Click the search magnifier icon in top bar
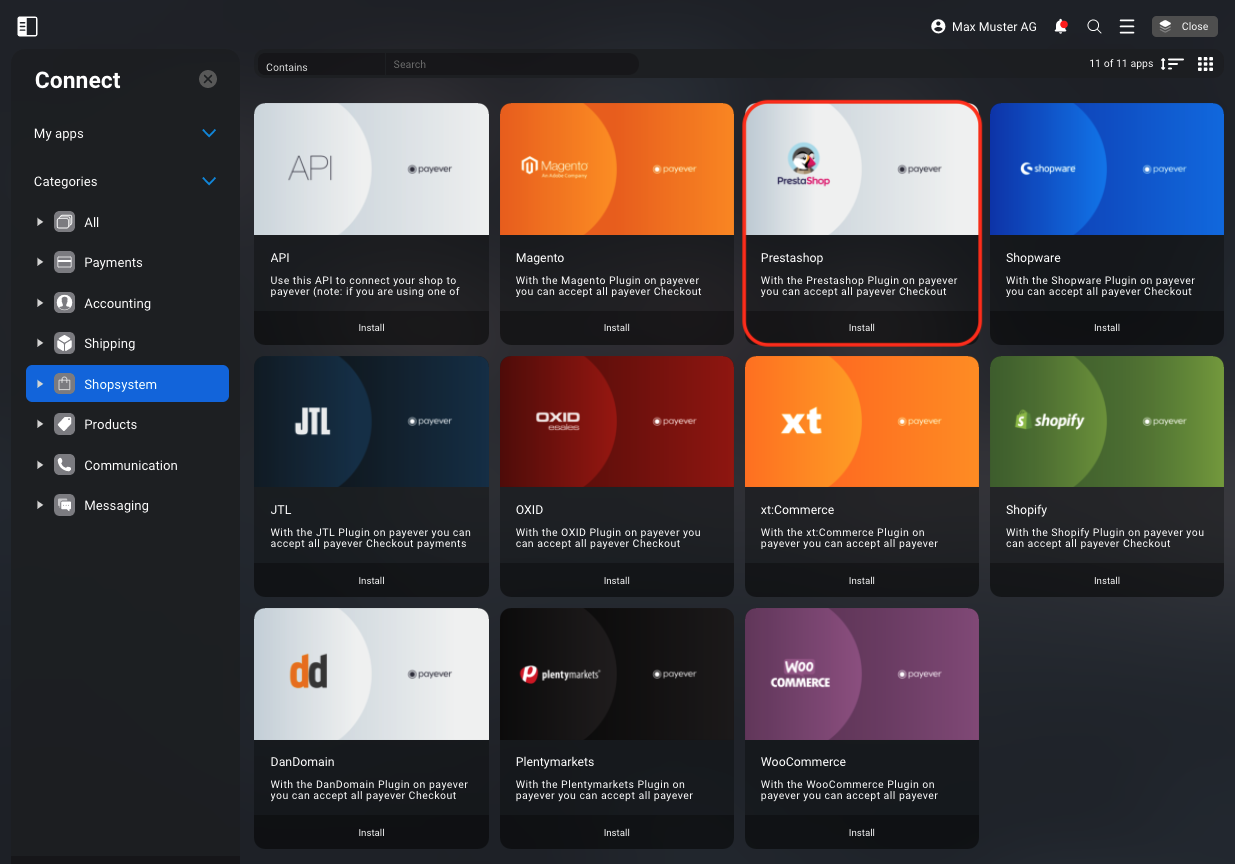 click(1094, 27)
